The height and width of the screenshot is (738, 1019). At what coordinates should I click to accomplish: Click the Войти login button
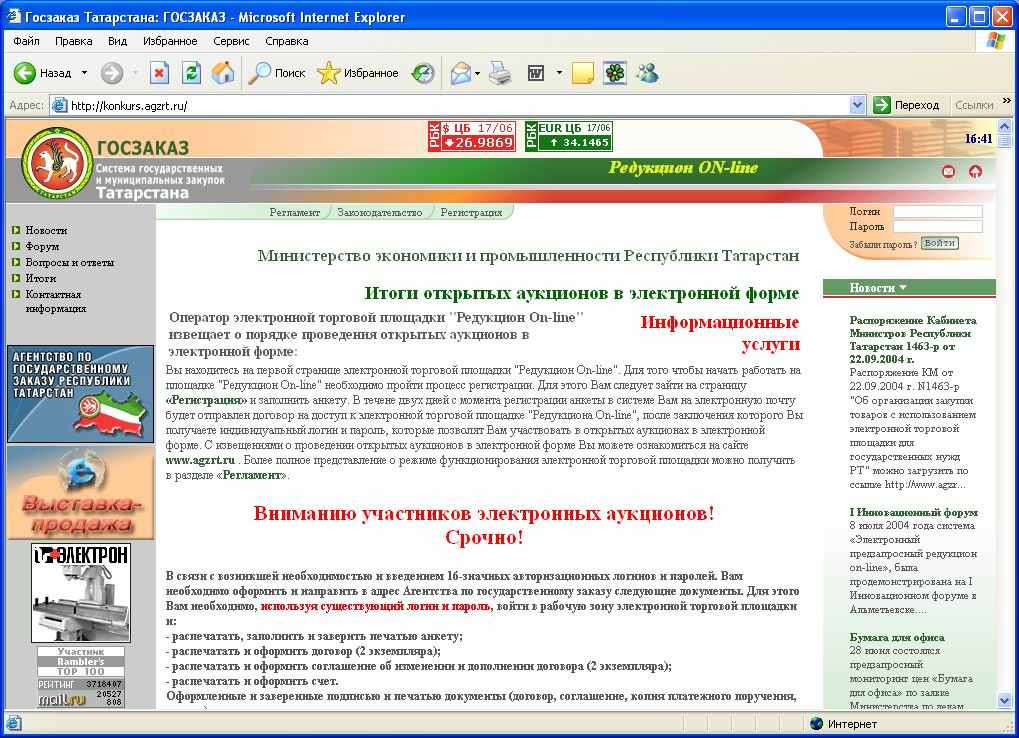(x=940, y=243)
